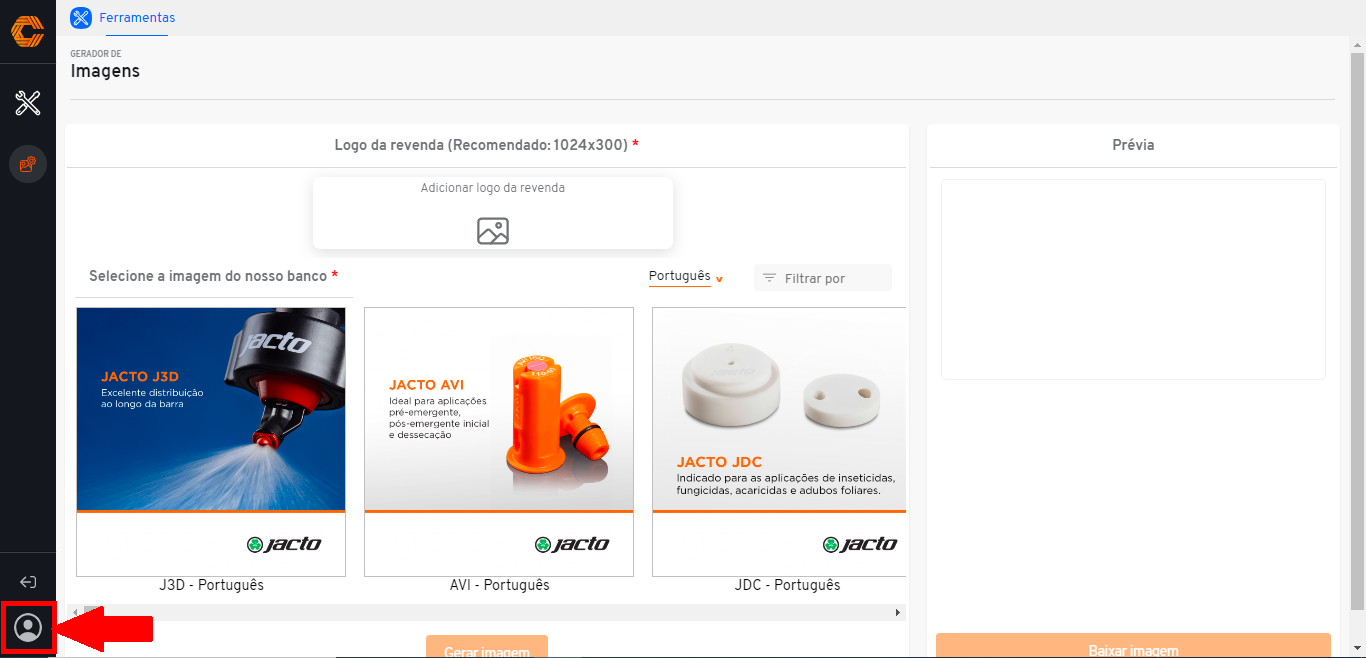Click the blue Ferramentas tools icon
Screen dimensions: 1366x658
tap(81, 17)
